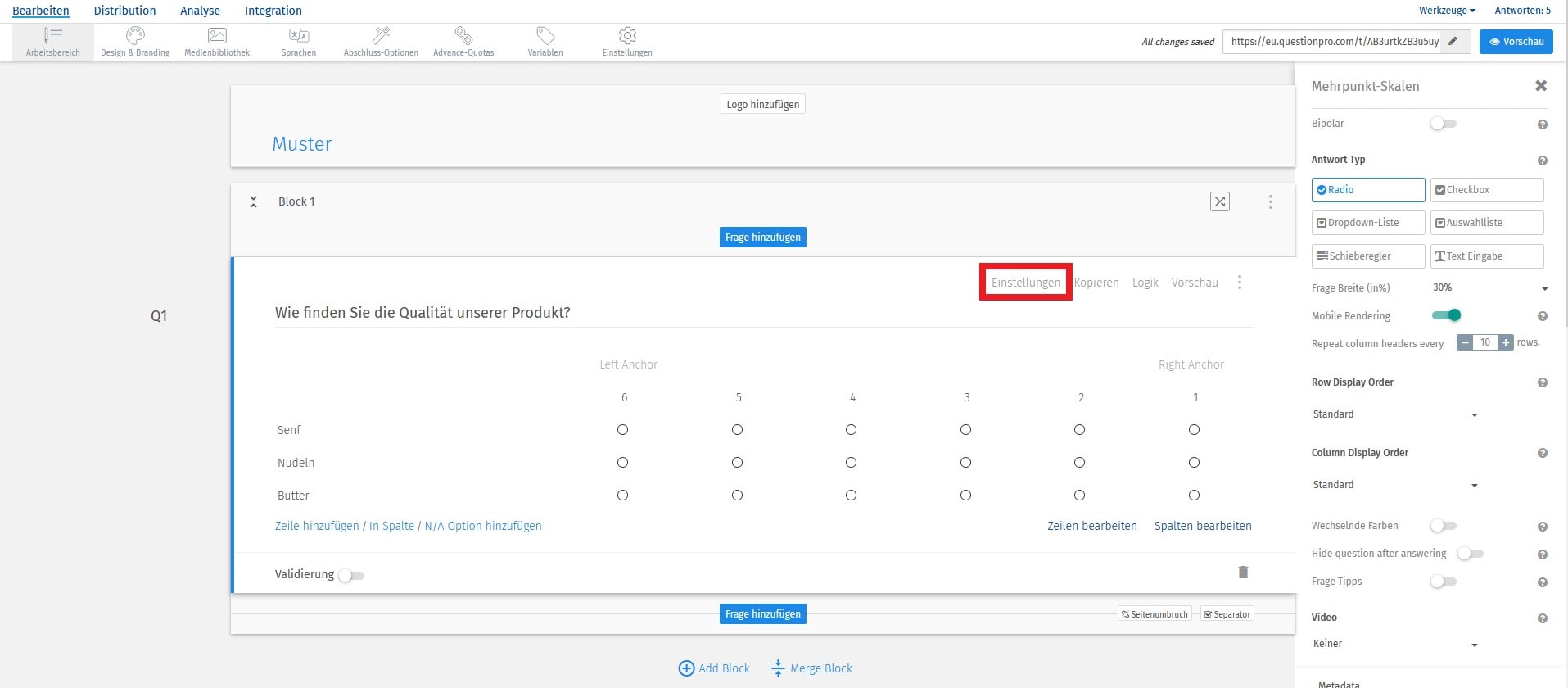
Task: Open Frage Breite 30% dropdown
Action: (1490, 287)
